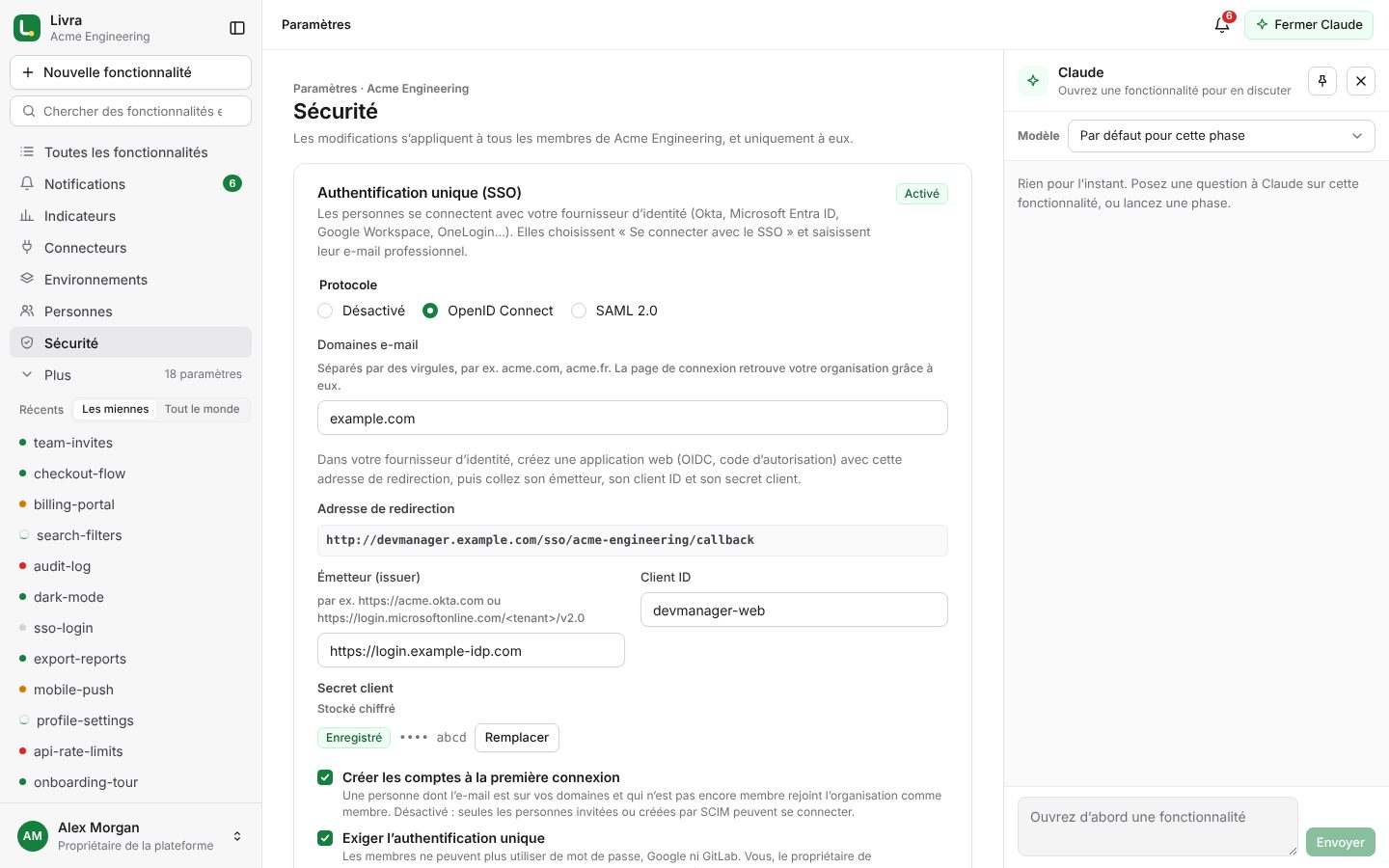Click the Claude sparkle icon
Screen dimensions: 1389x868
point(1033,81)
